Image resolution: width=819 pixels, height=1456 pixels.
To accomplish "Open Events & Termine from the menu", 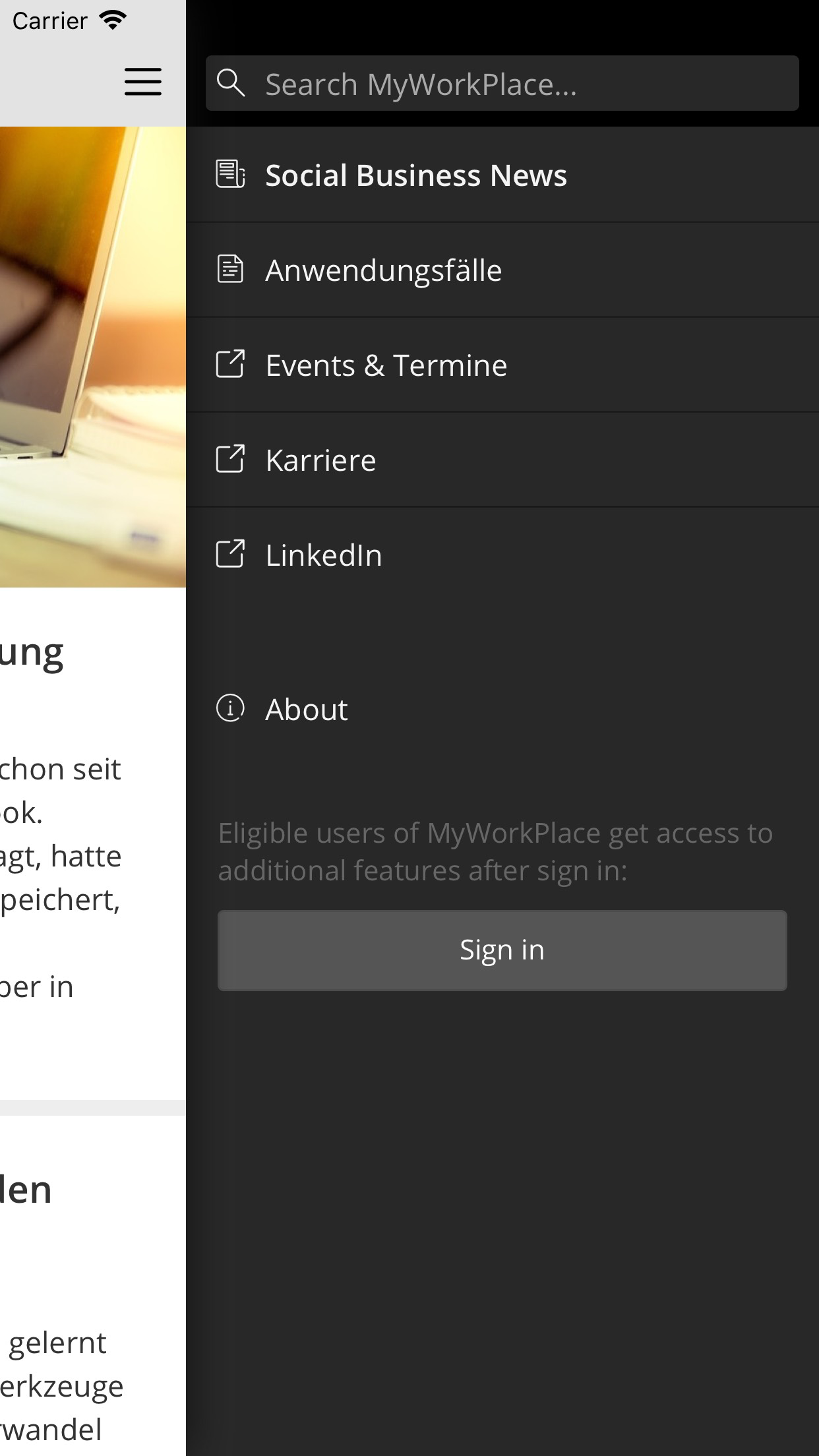I will 386,365.
